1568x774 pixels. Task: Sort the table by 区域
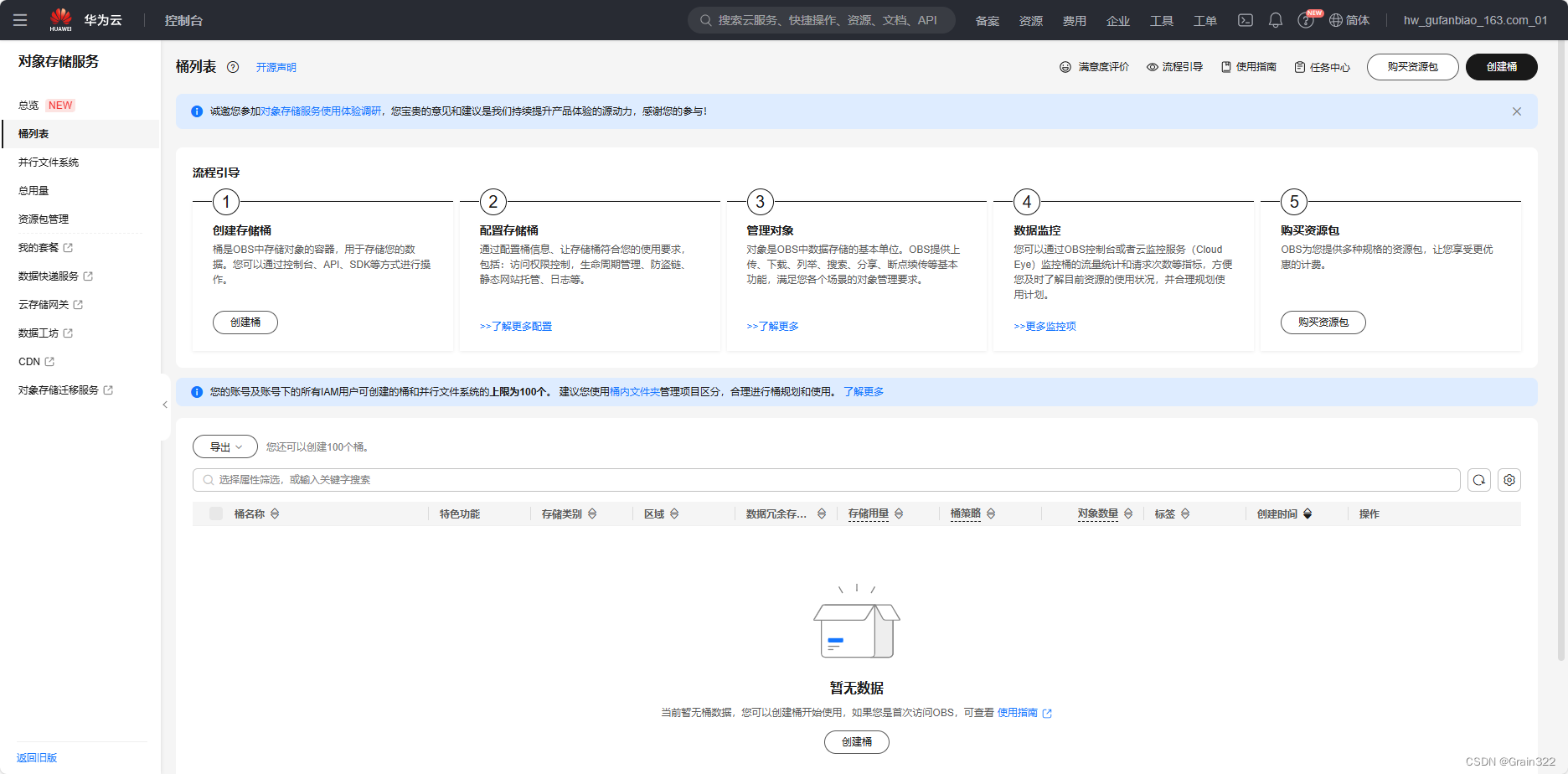674,513
